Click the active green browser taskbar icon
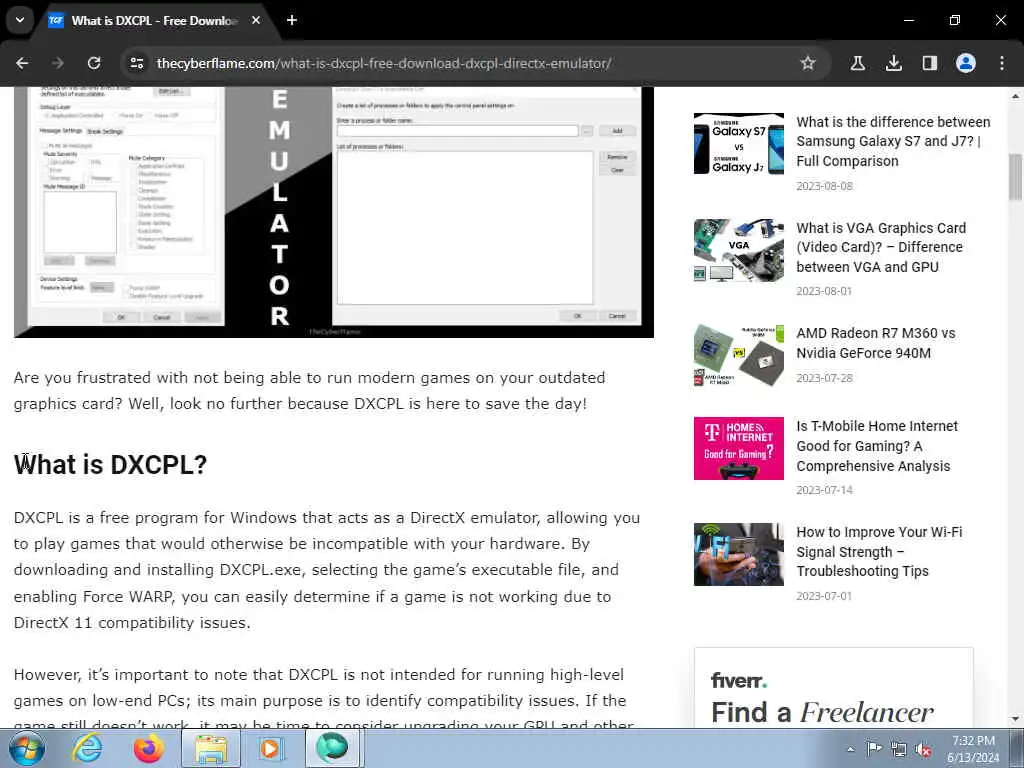This screenshot has width=1024, height=768. tap(332, 748)
